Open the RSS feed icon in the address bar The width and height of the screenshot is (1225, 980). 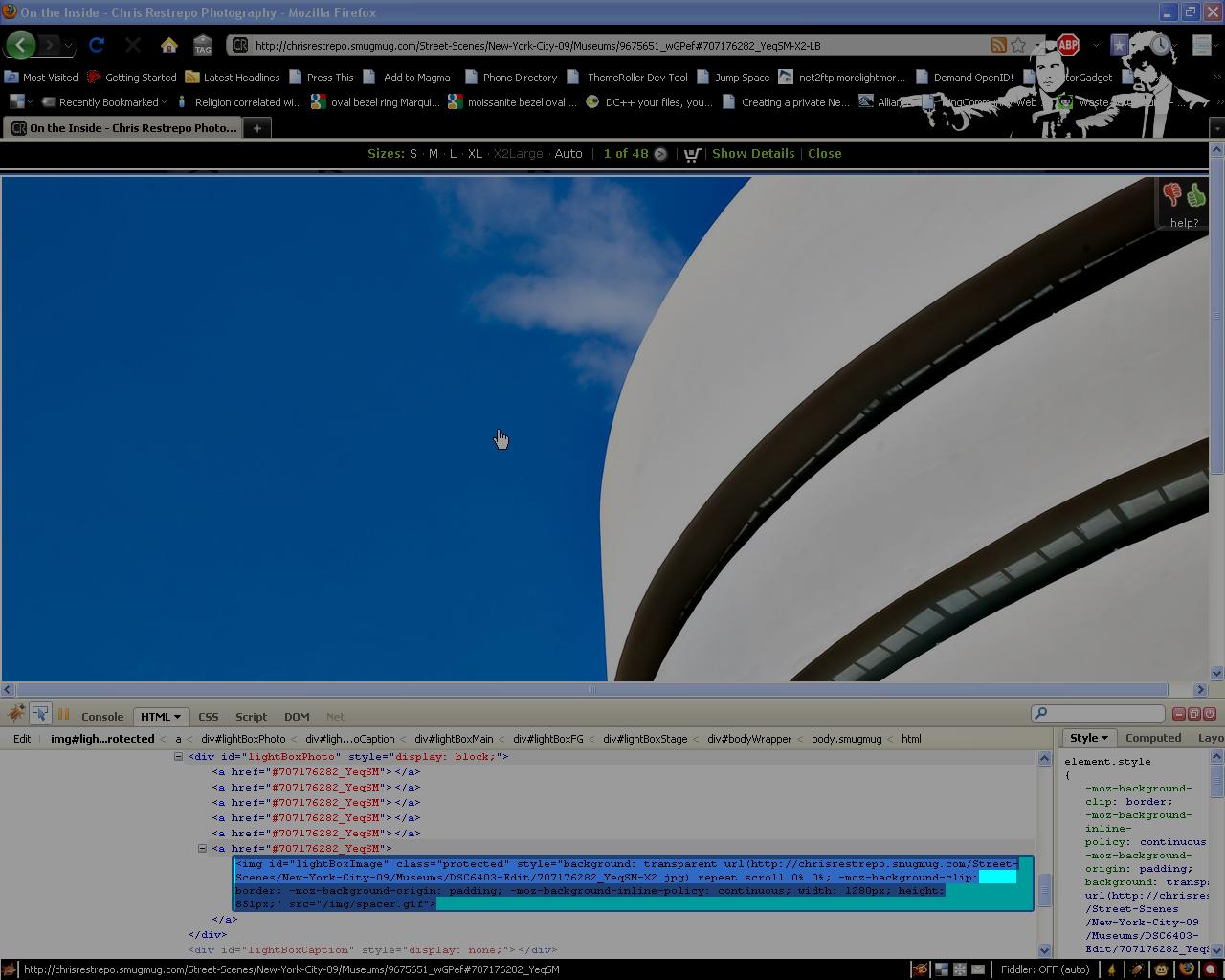(x=998, y=45)
